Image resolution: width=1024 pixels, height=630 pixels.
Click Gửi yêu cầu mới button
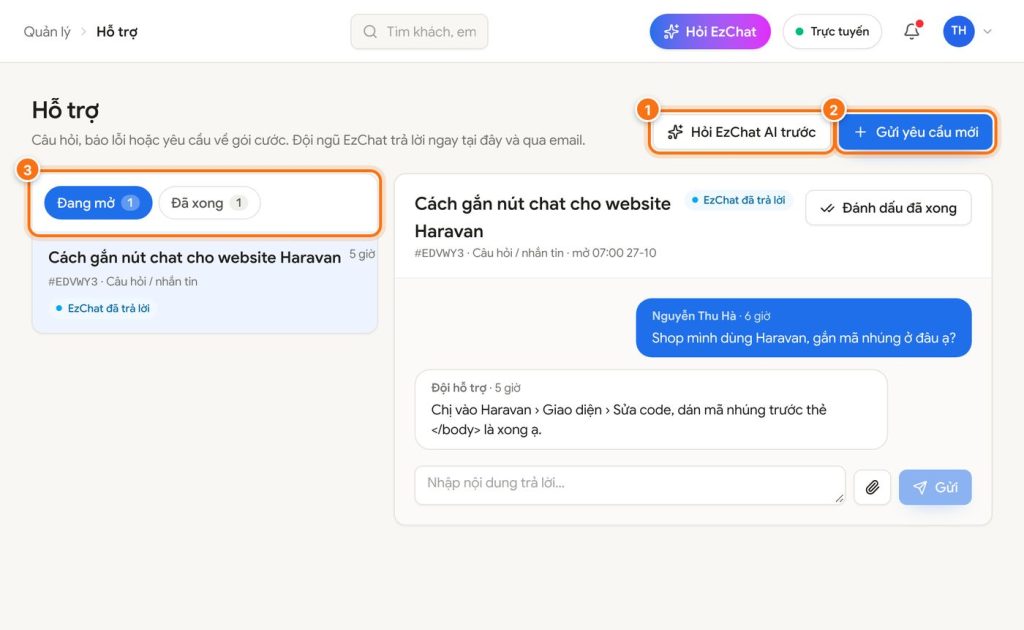point(916,132)
